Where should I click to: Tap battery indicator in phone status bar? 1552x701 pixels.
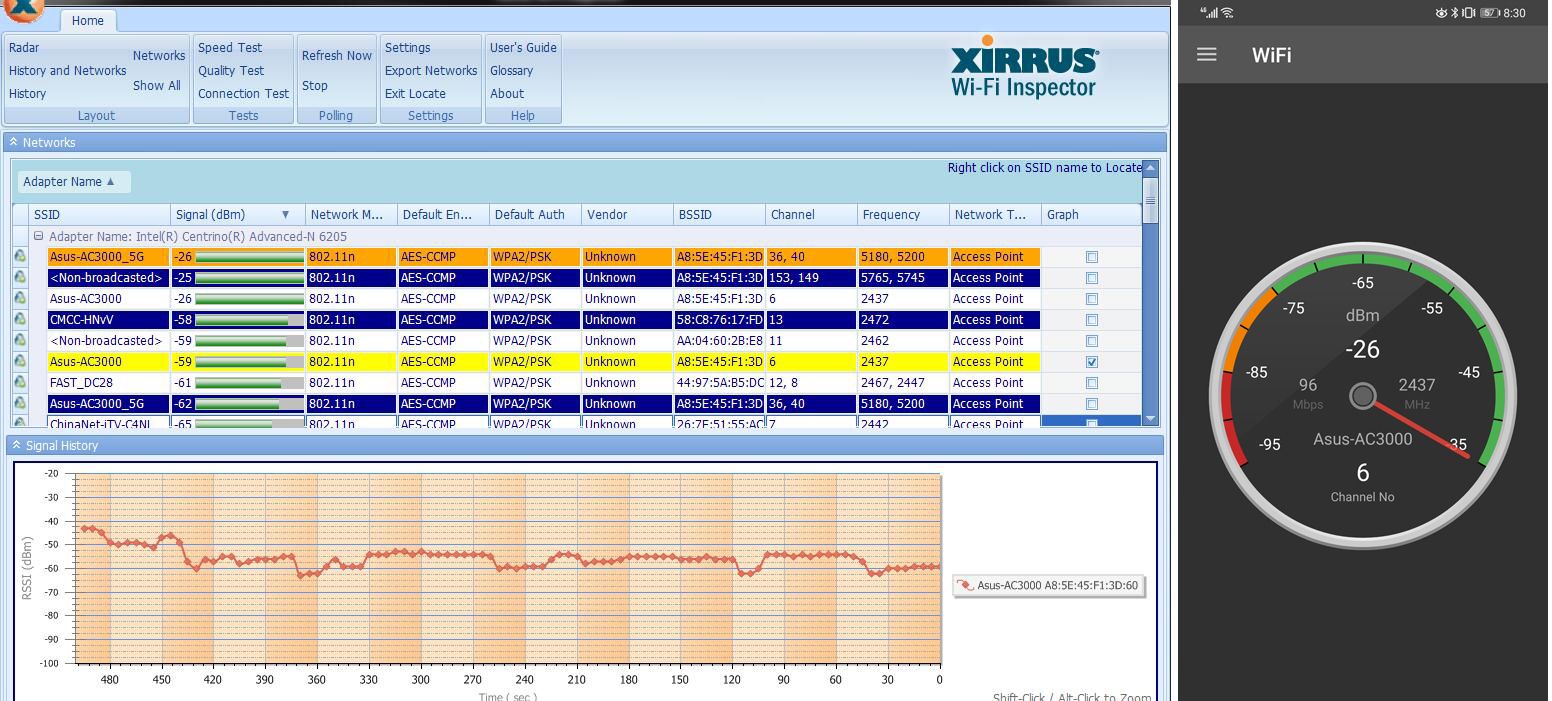coord(1490,13)
